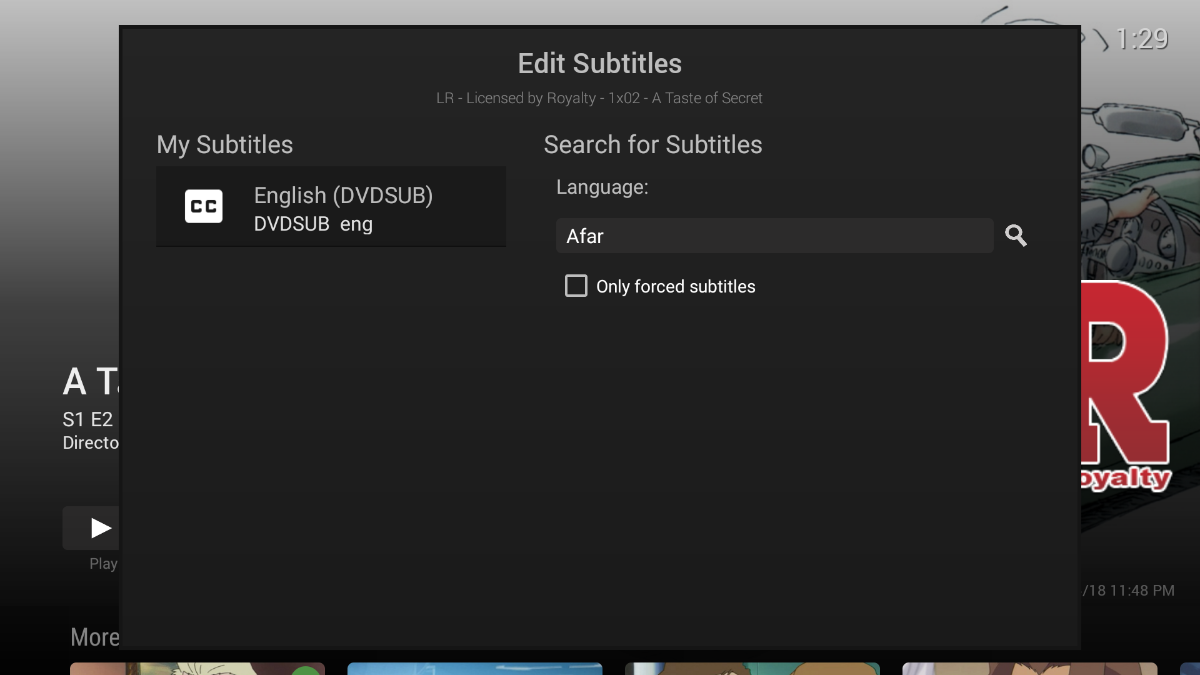The width and height of the screenshot is (1200, 675).
Task: Click the green watched checkmark badge
Action: [x=309, y=669]
